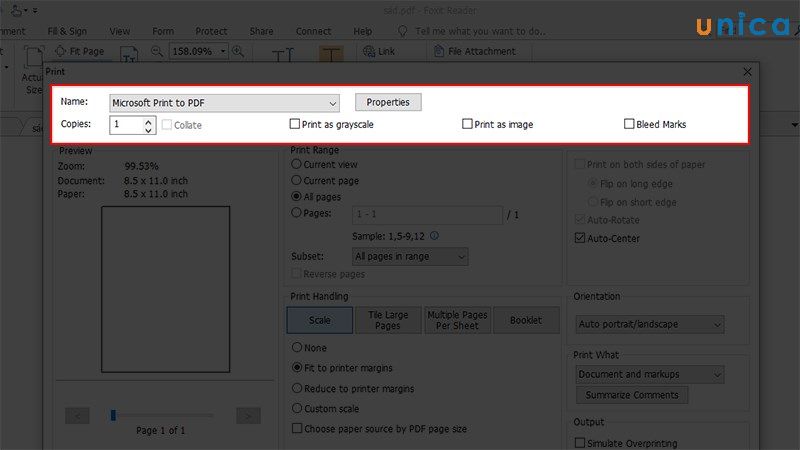This screenshot has height=450, width=800.
Task: Click the Fit Page icon
Action: [x=62, y=51]
